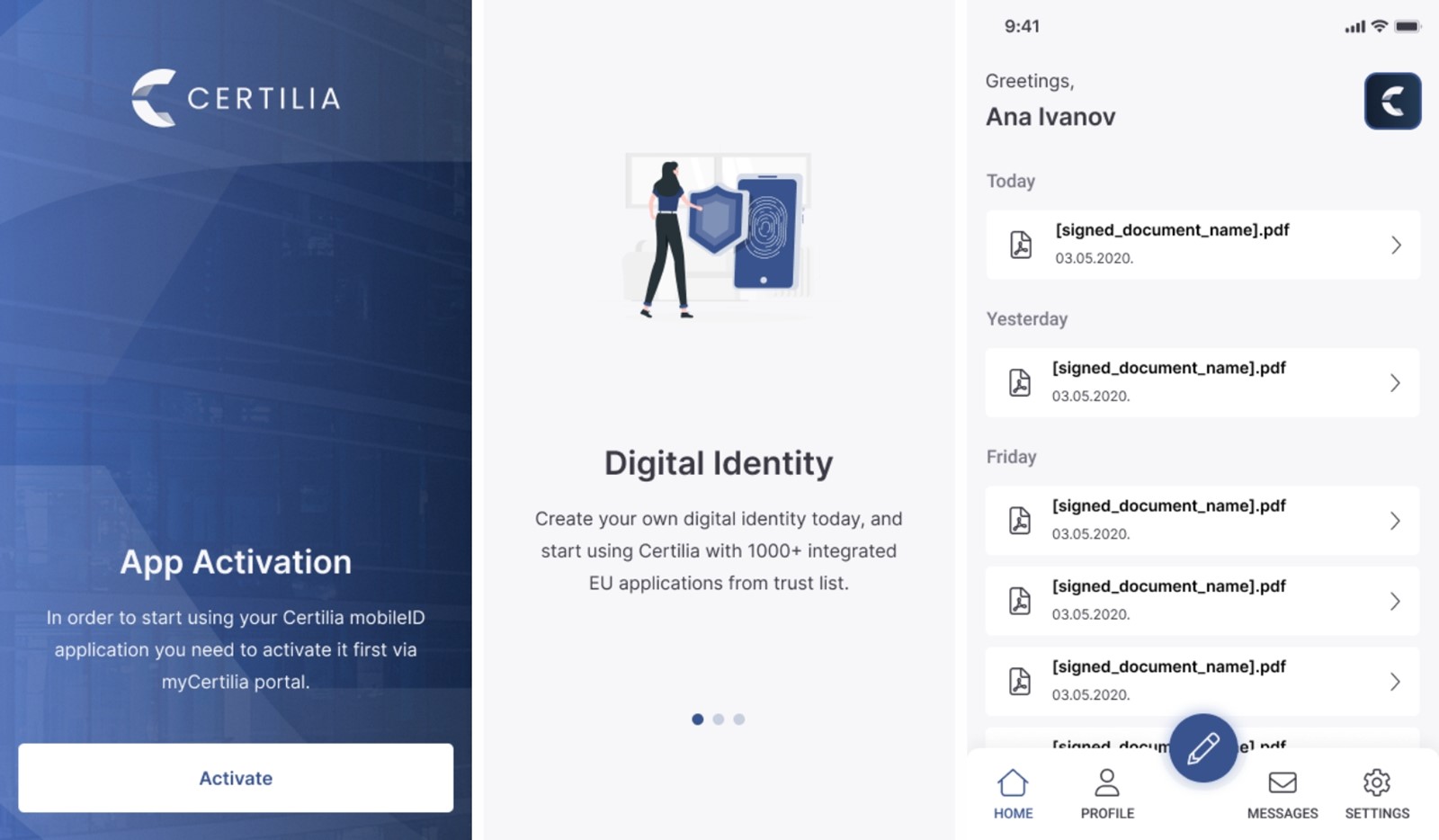Image resolution: width=1439 pixels, height=840 pixels.
Task: Tap the chevron of first Friday document
Action: click(1395, 521)
